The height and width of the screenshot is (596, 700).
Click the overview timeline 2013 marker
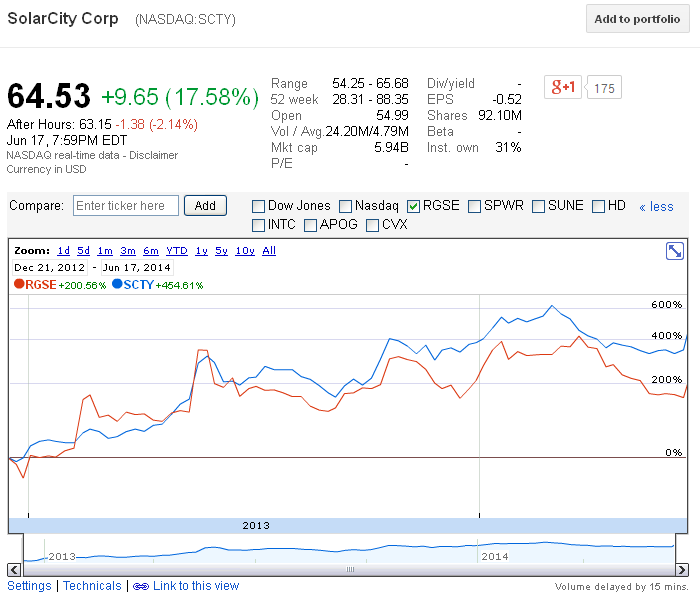coord(62,557)
